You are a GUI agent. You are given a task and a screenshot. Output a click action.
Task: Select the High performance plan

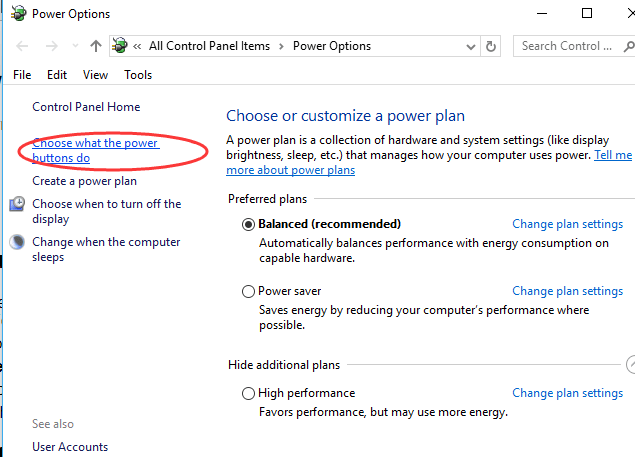click(249, 394)
